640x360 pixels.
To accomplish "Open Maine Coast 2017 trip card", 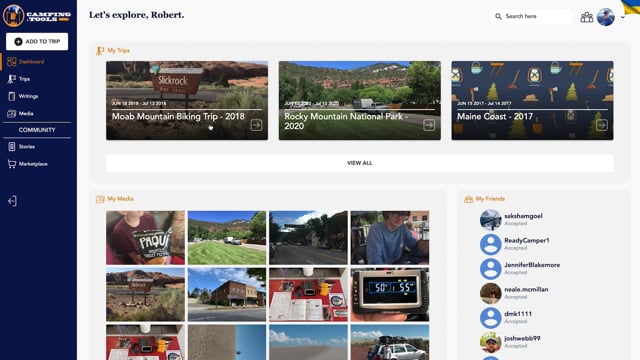I will (532, 100).
